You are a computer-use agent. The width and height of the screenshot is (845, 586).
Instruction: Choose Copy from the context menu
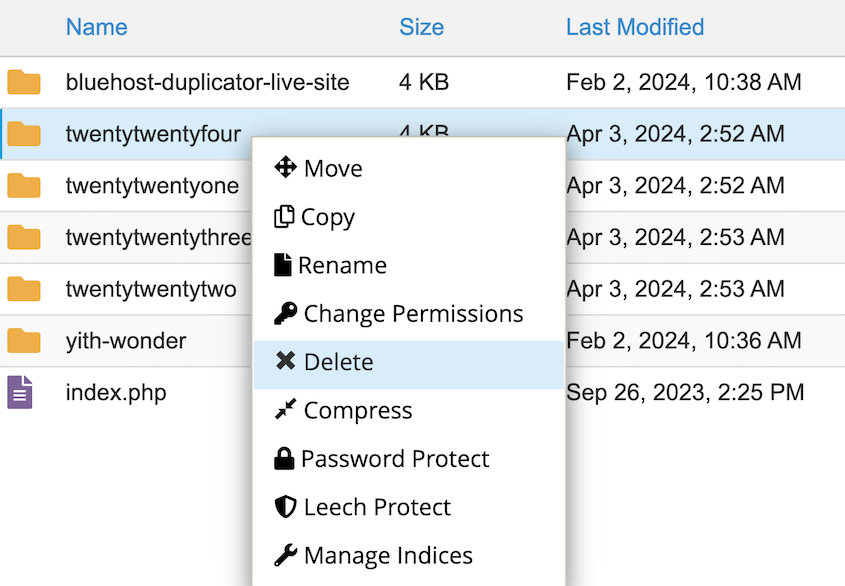tap(410, 217)
